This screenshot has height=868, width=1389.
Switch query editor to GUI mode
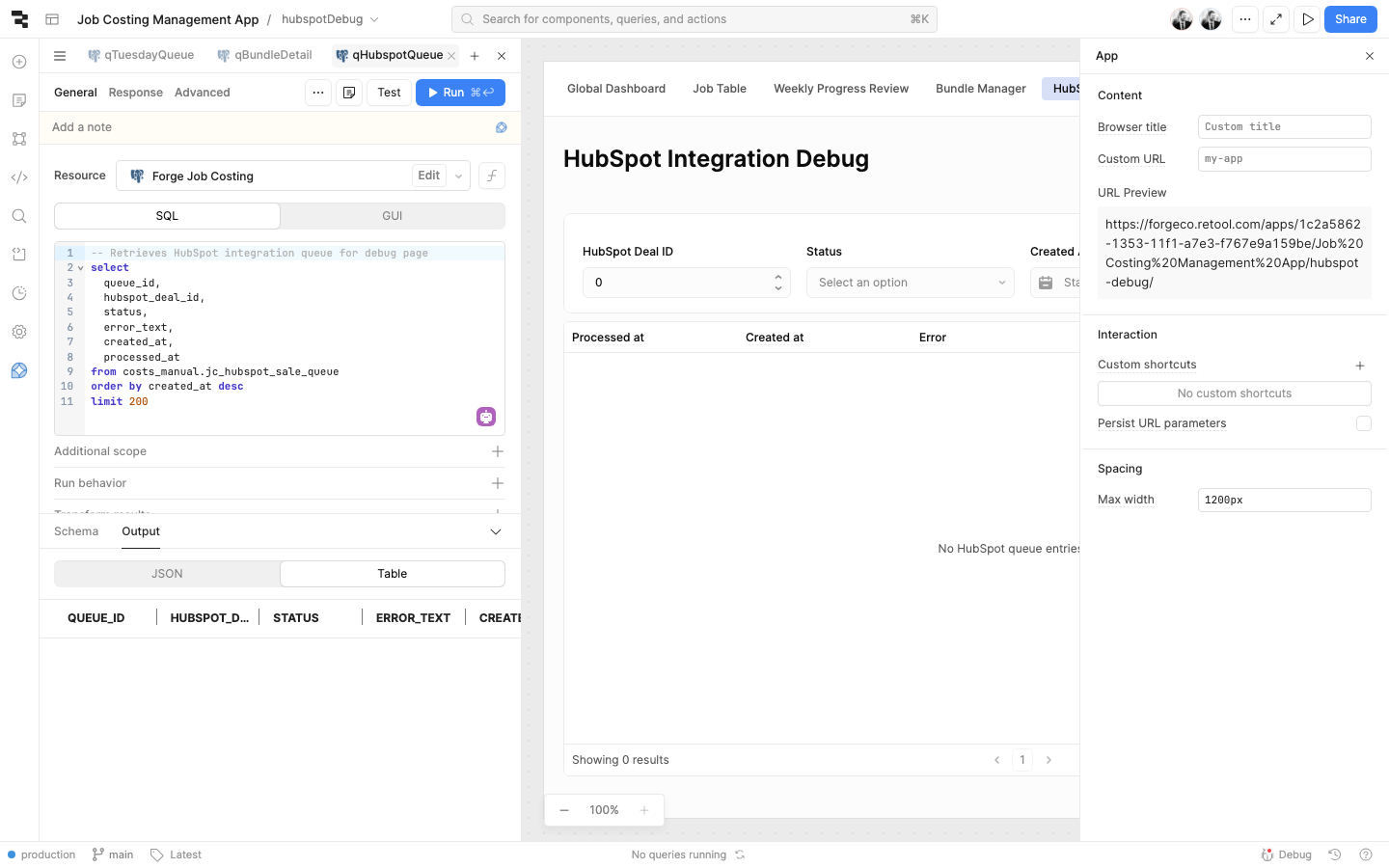coord(392,216)
